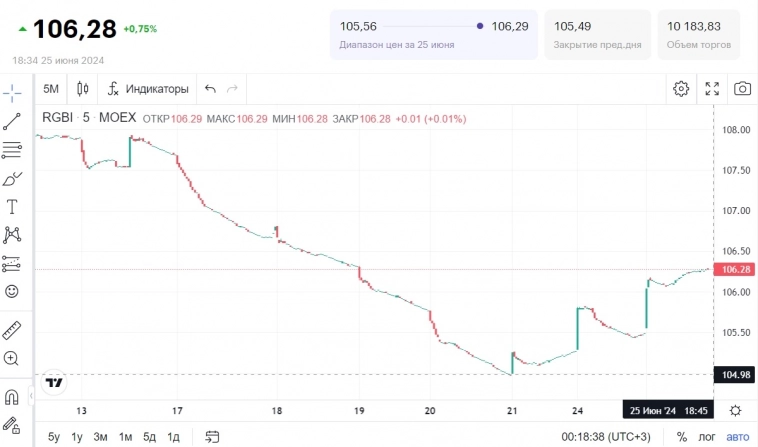Enter fullscreen chart mode
The width and height of the screenshot is (758, 447).
click(x=712, y=89)
